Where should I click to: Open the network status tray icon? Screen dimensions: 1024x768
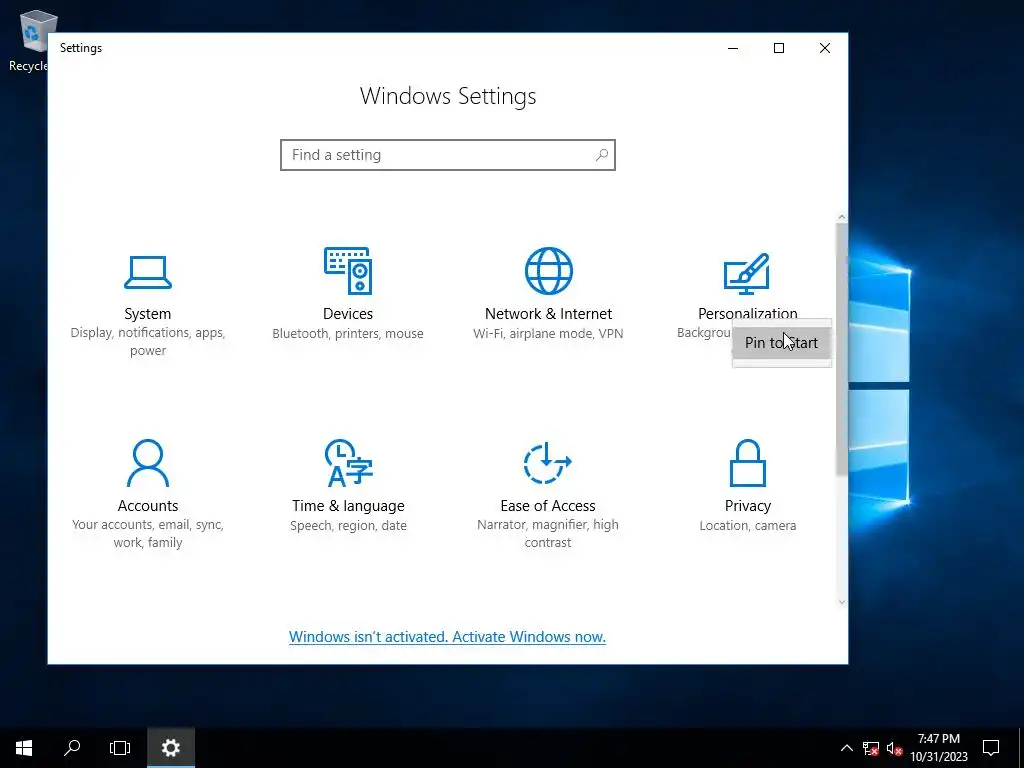click(x=871, y=748)
